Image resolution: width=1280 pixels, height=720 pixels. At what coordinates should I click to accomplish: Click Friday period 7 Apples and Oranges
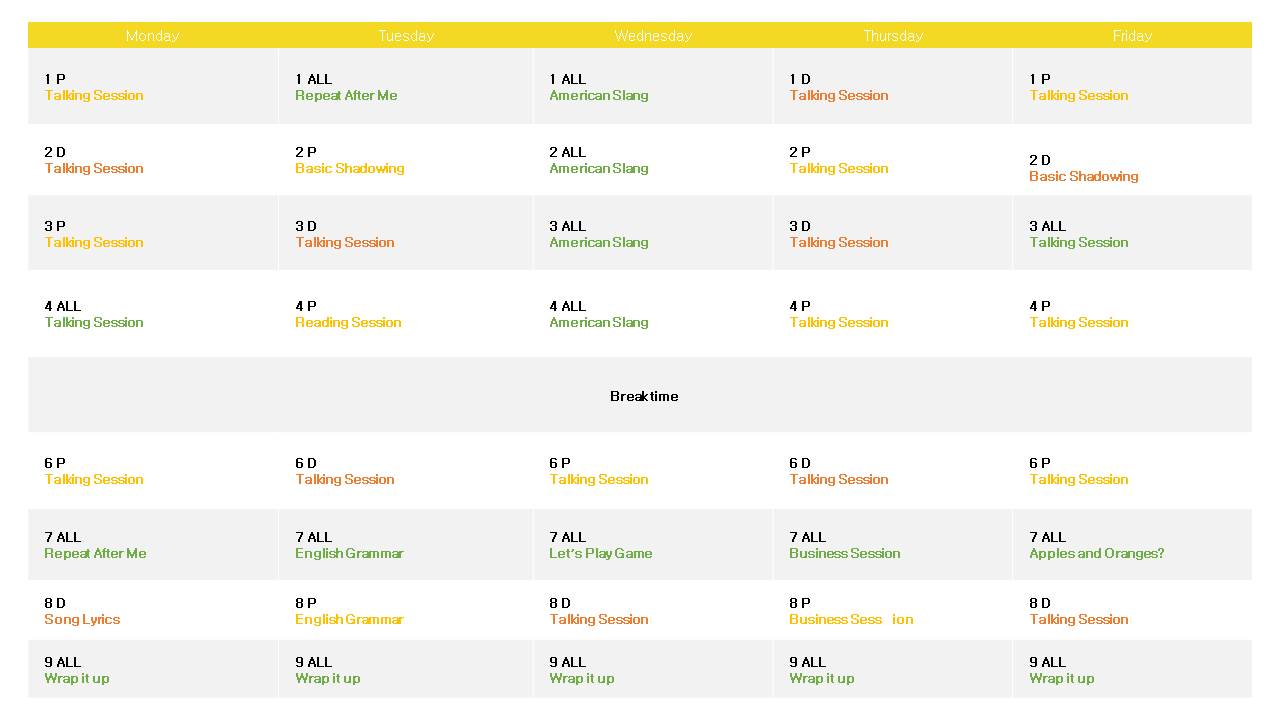1096,553
